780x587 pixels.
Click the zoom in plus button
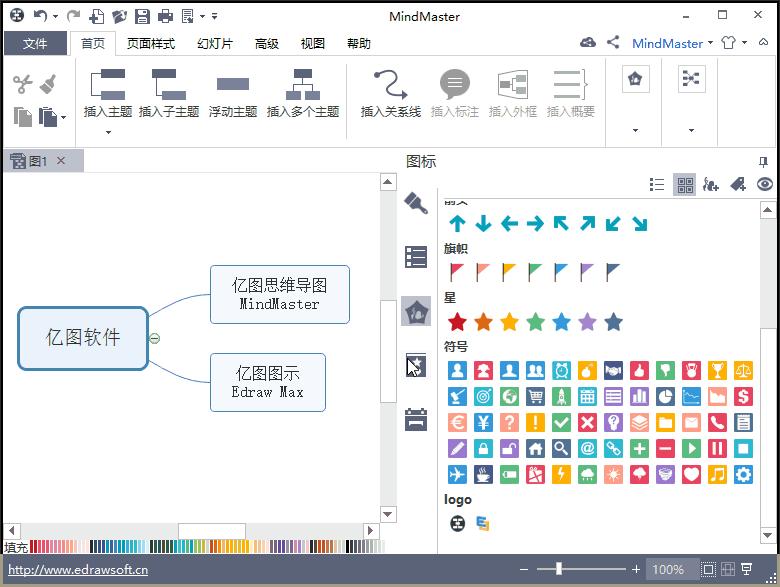click(636, 569)
